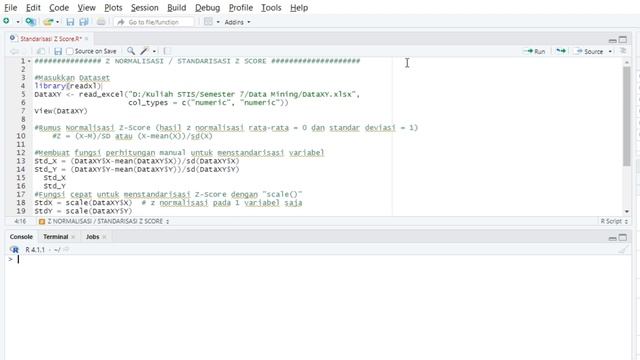Select the Standarisasi Z Score.R tab
Screen dimensions: 640x360
pyautogui.click(x=51, y=39)
